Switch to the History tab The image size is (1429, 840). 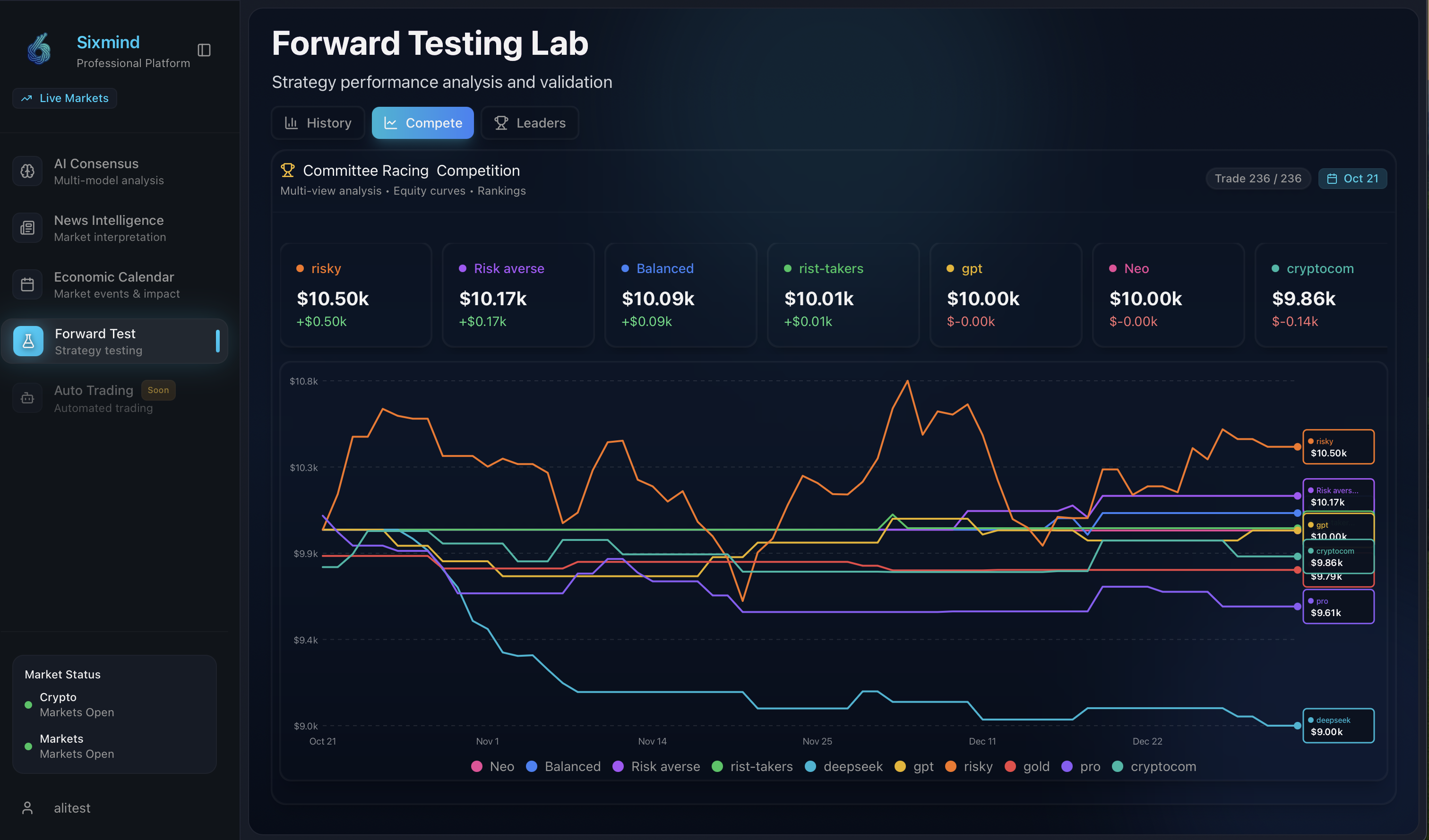click(x=318, y=123)
